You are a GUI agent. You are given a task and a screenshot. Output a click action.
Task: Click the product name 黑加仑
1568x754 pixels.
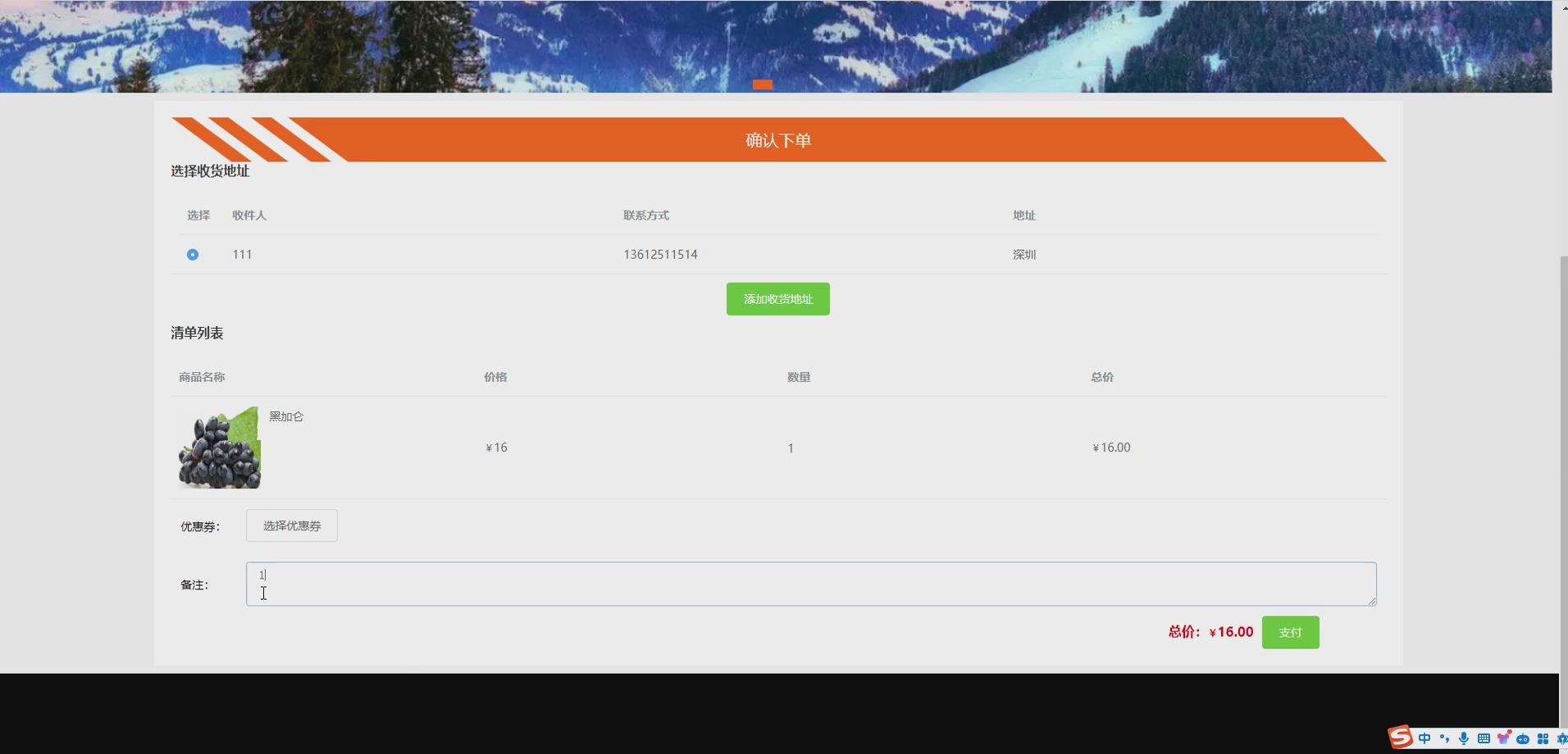(286, 416)
